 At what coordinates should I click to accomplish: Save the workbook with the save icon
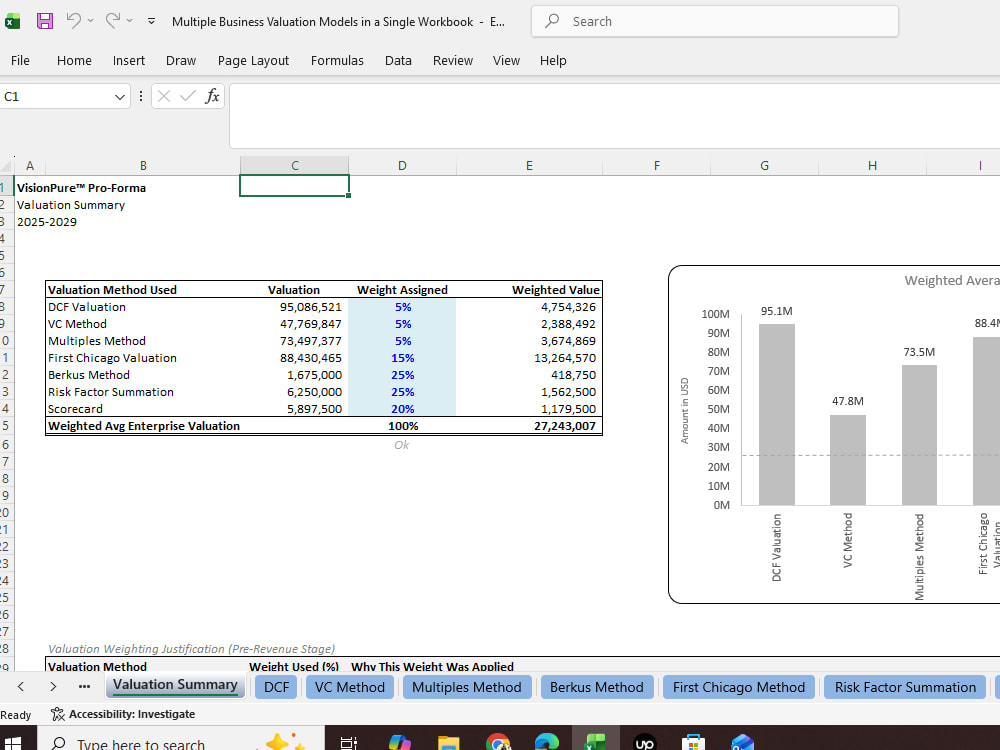point(45,21)
